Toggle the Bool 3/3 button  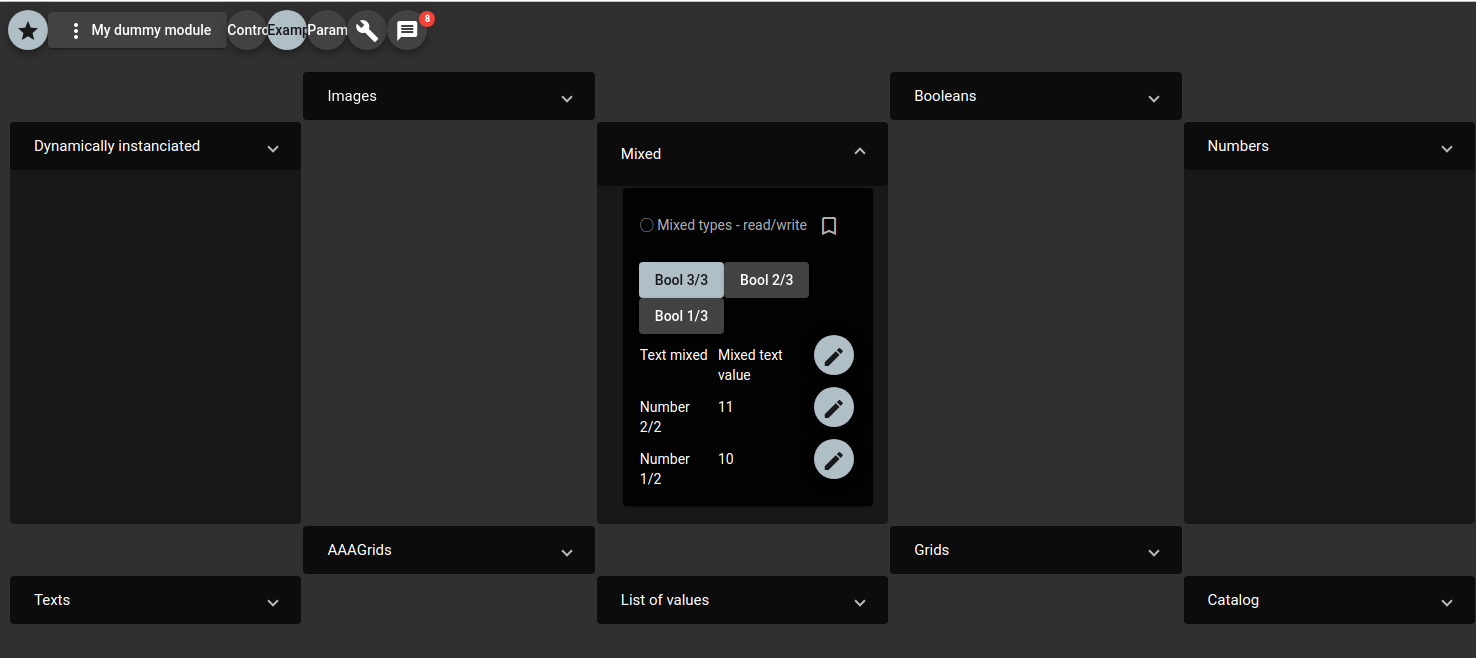[681, 280]
